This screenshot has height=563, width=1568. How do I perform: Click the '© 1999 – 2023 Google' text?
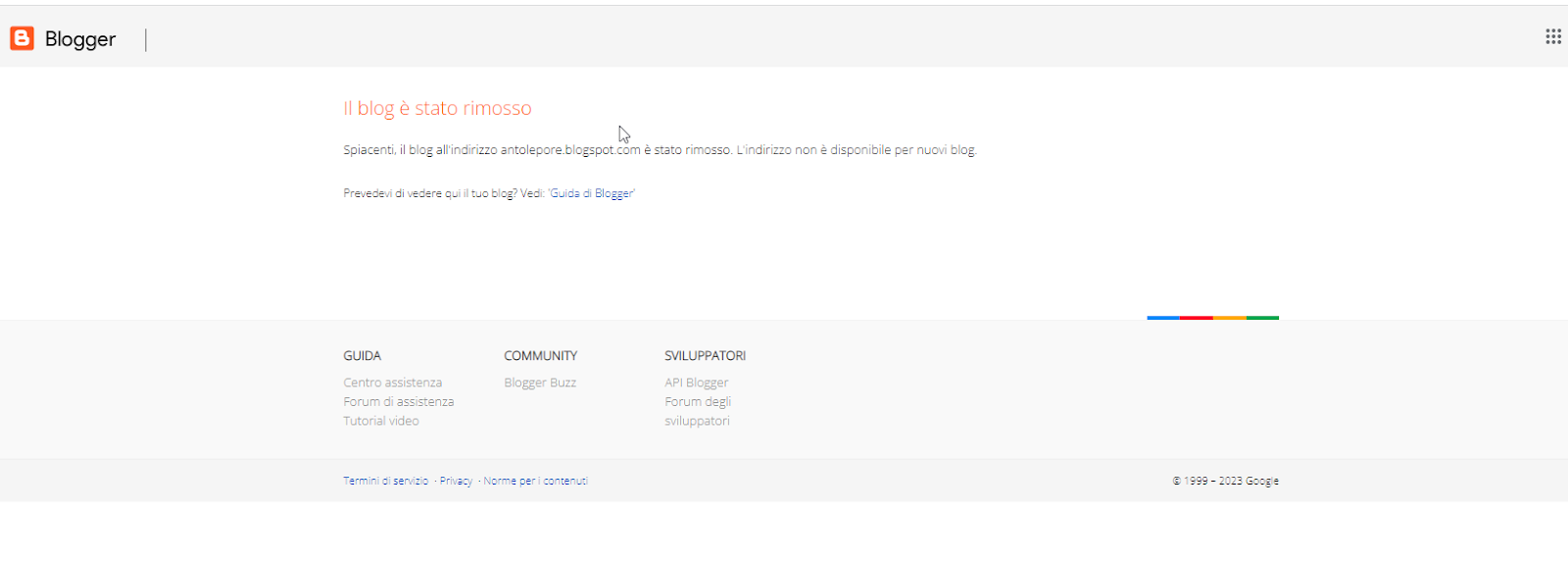tap(1225, 481)
